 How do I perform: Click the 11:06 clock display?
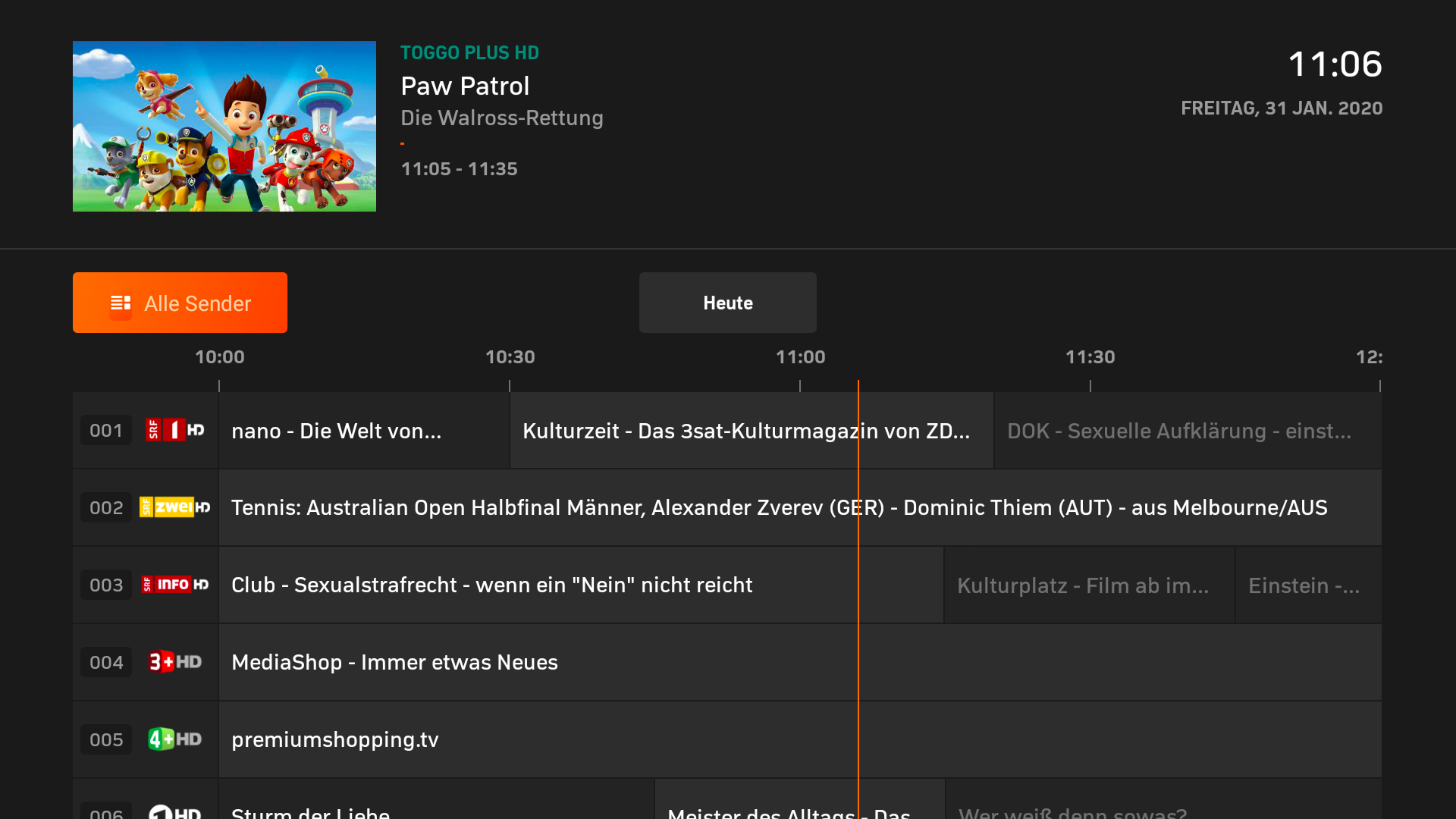click(1335, 64)
